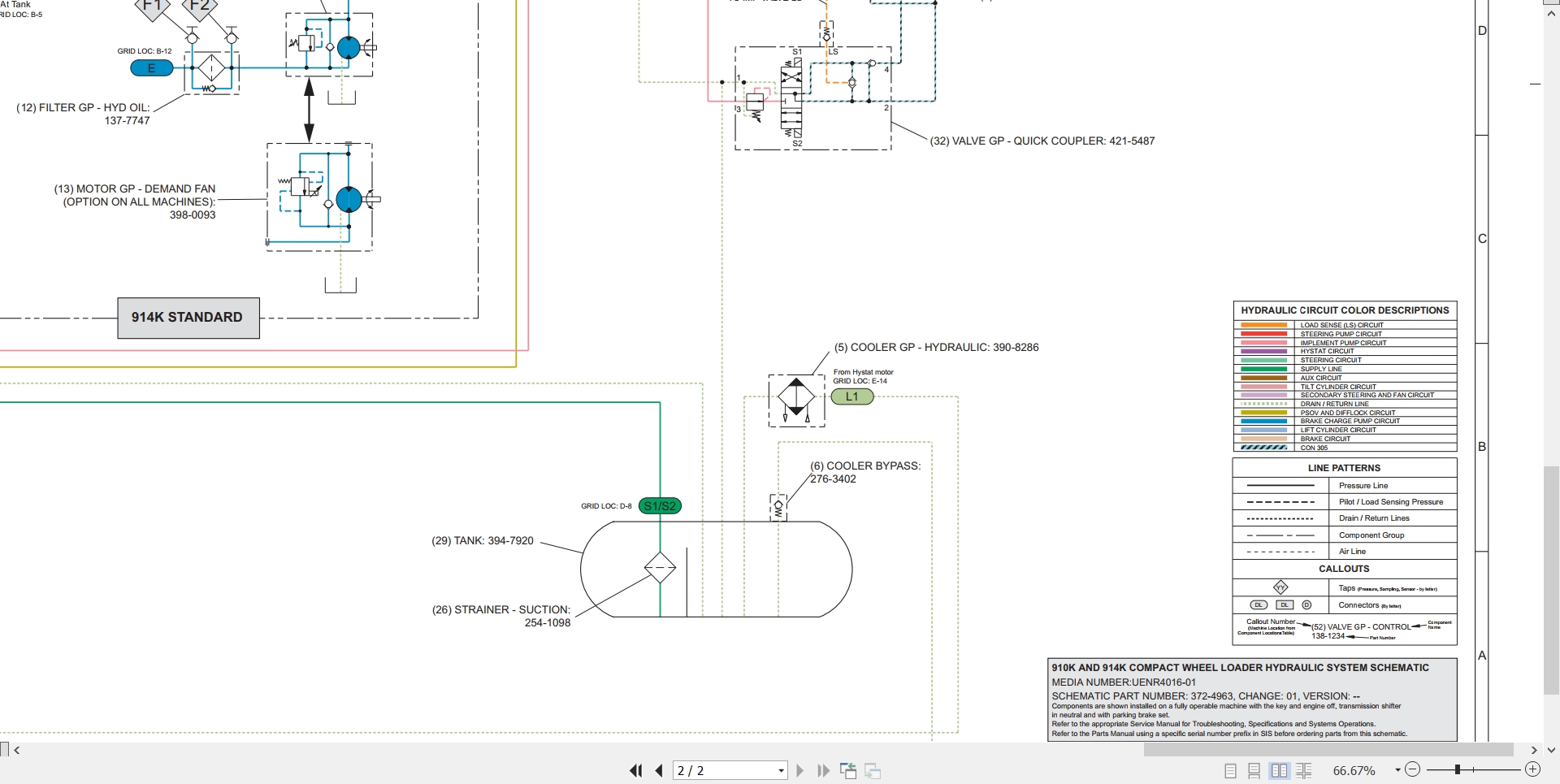Click the Line Patterns heading
The height and width of the screenshot is (784, 1560).
(x=1344, y=468)
